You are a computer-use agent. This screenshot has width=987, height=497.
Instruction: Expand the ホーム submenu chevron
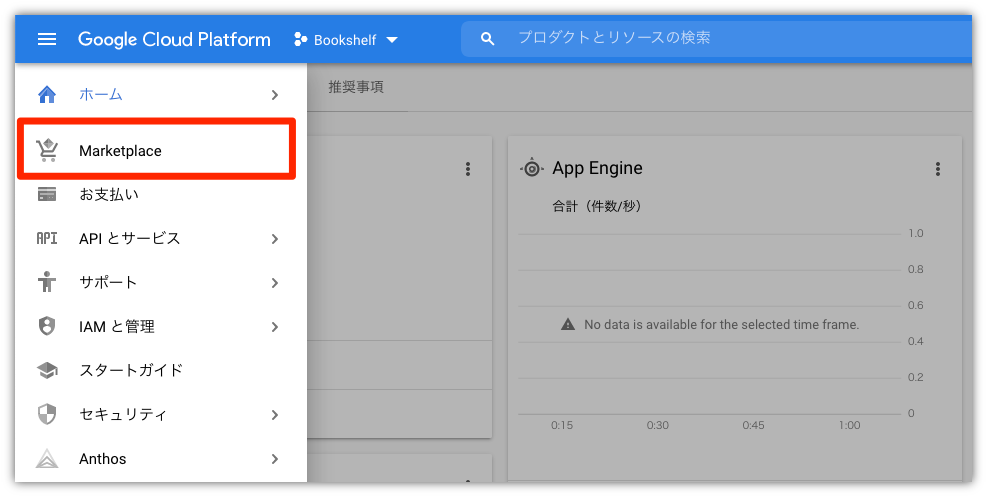point(274,94)
